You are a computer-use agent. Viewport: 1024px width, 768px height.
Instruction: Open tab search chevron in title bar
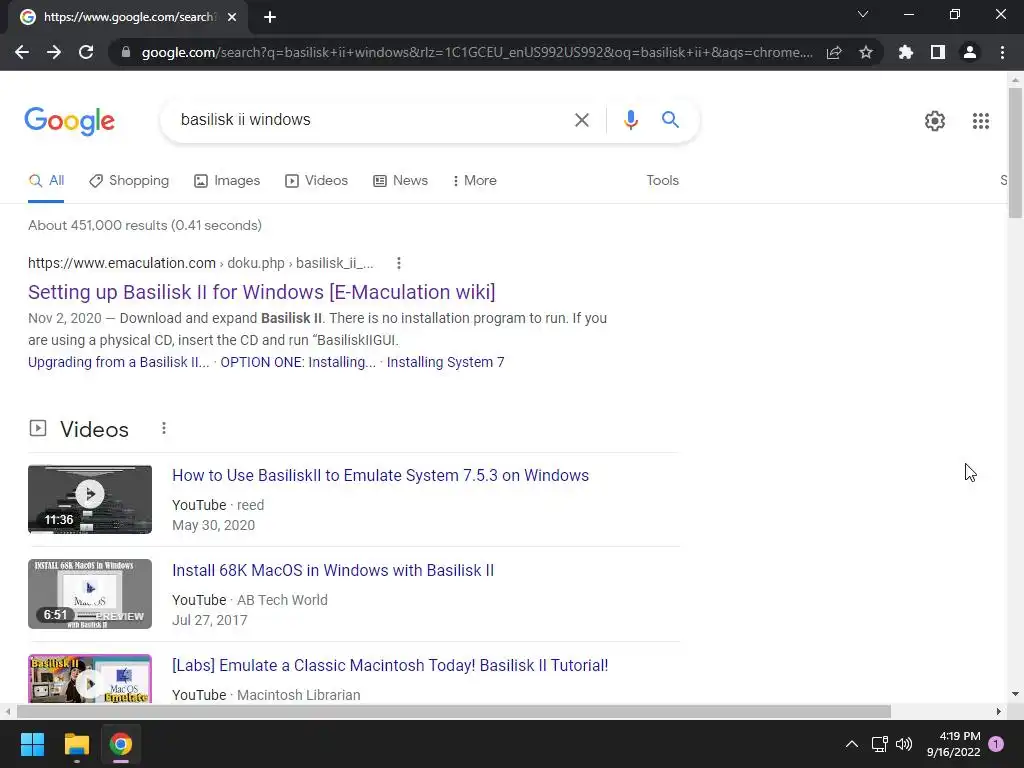[x=863, y=14]
